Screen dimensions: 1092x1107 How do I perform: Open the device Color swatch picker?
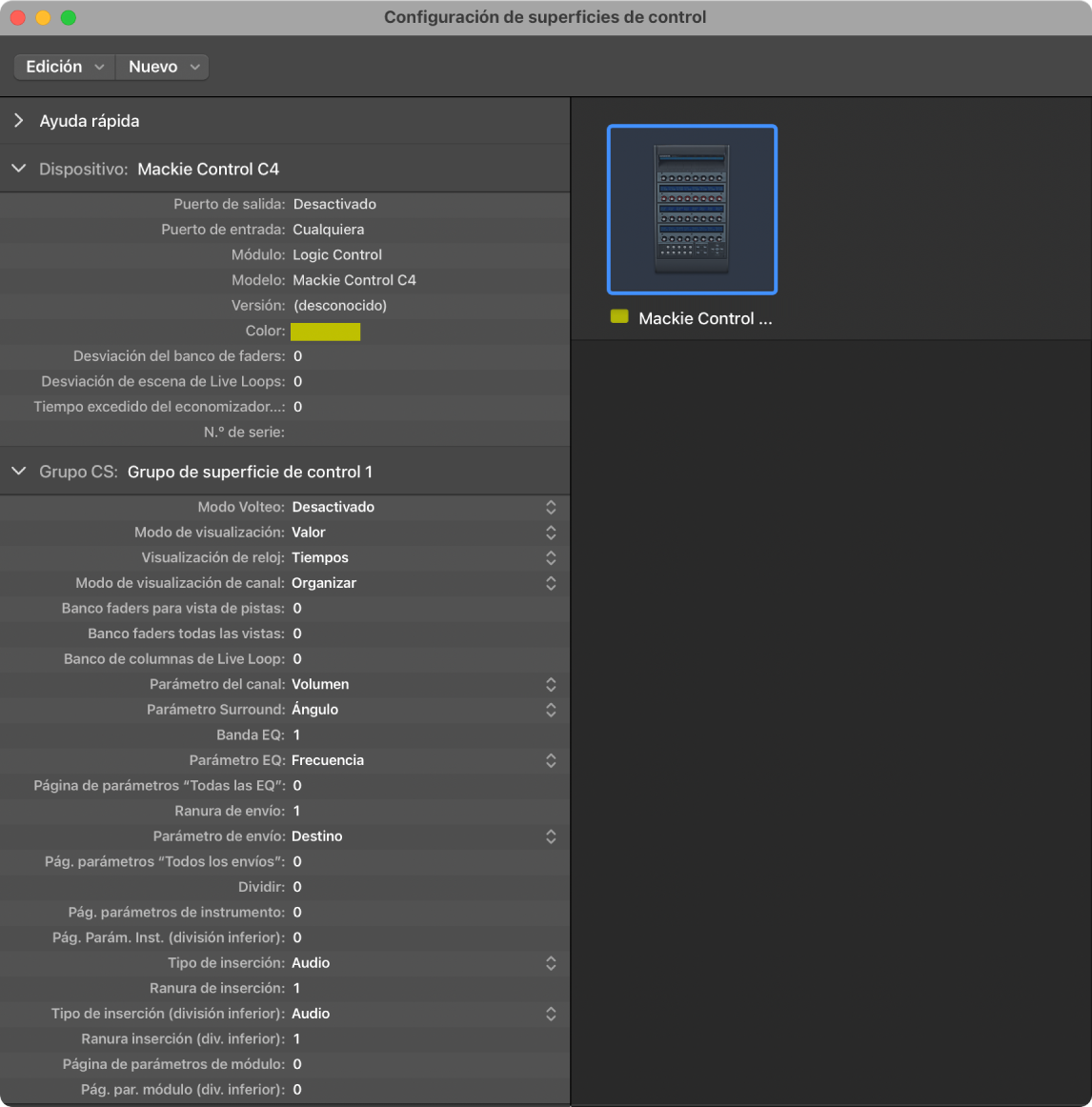(326, 332)
